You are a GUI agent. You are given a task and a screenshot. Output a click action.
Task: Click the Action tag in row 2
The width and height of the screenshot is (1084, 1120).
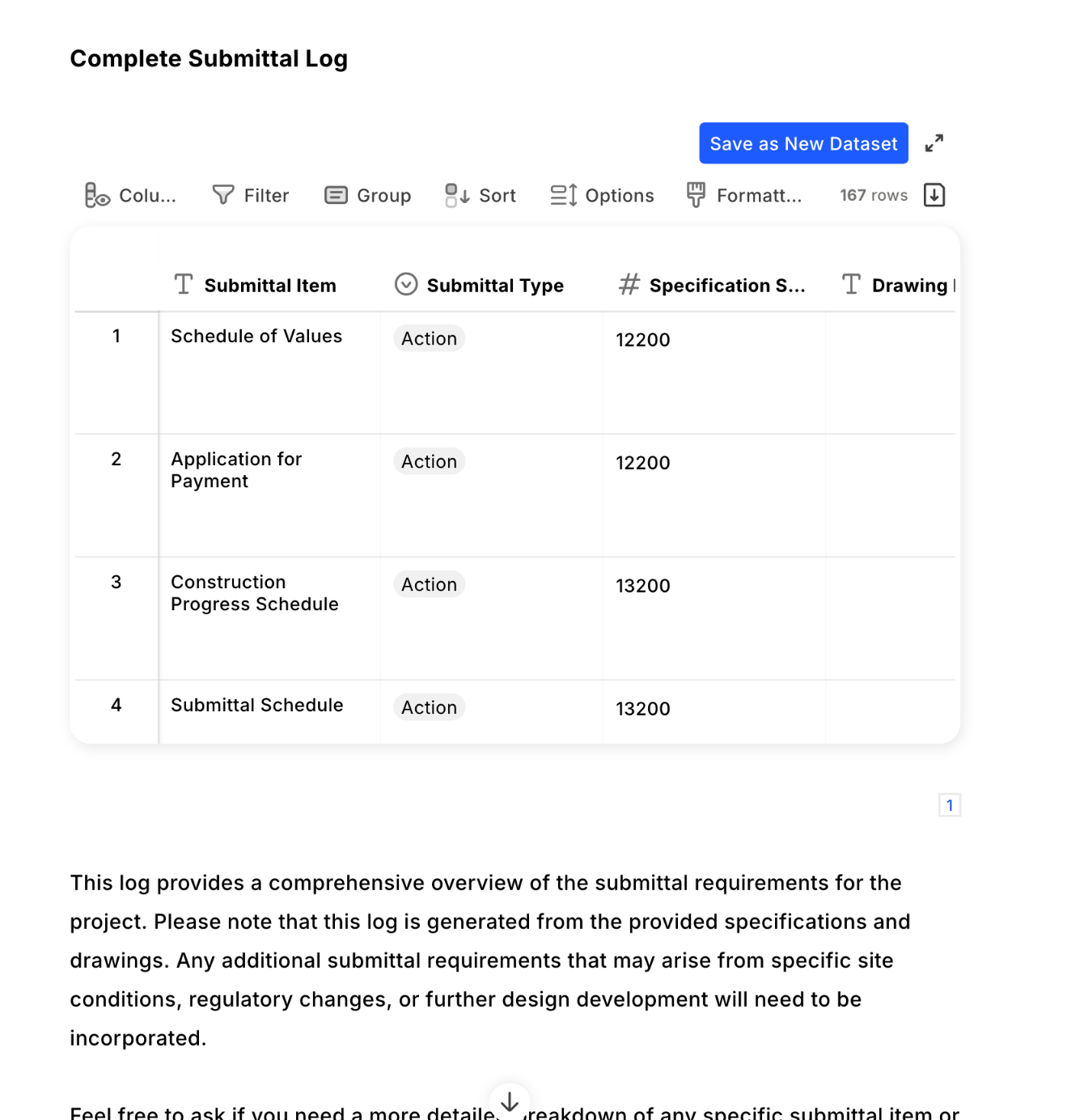click(430, 461)
